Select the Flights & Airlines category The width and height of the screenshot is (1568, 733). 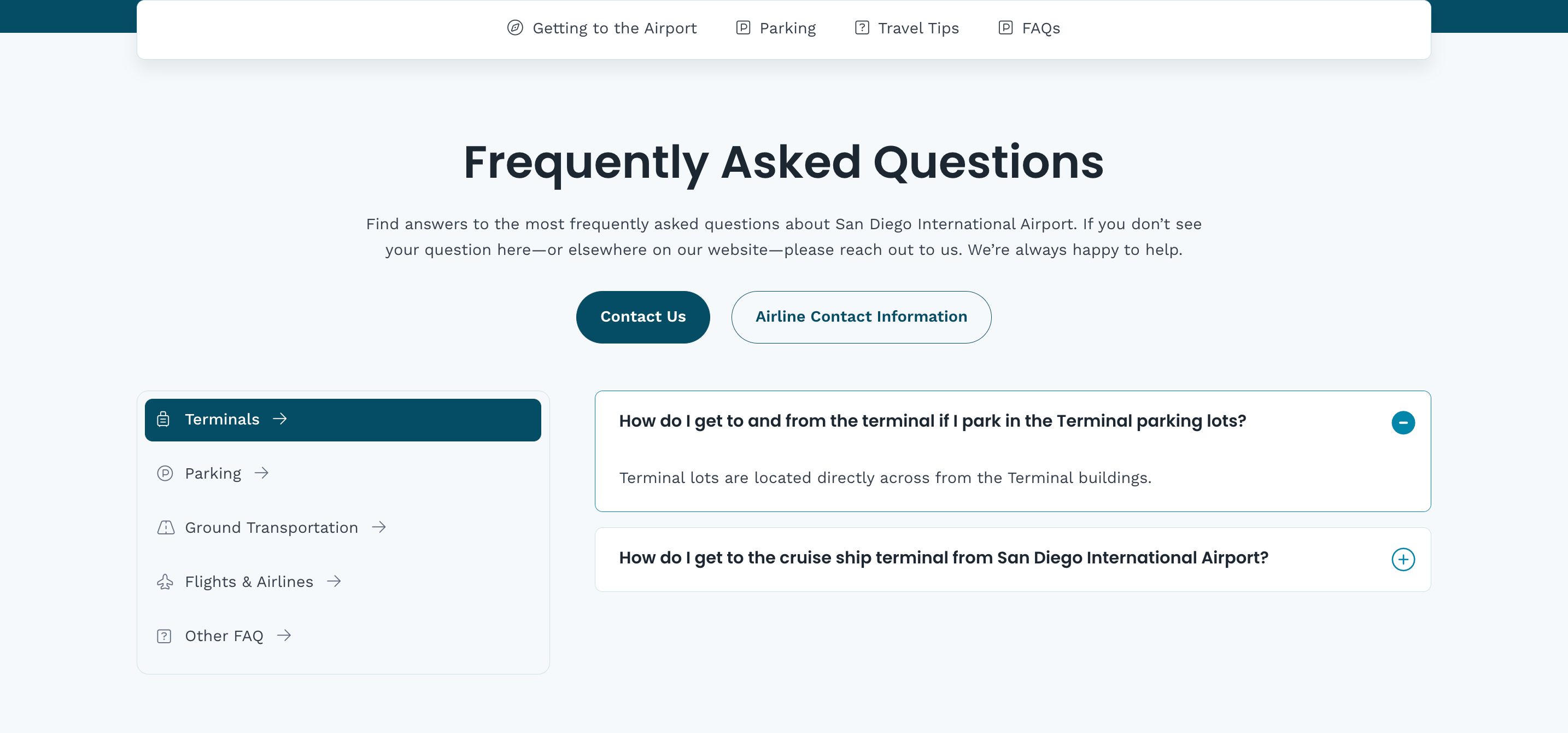click(249, 582)
